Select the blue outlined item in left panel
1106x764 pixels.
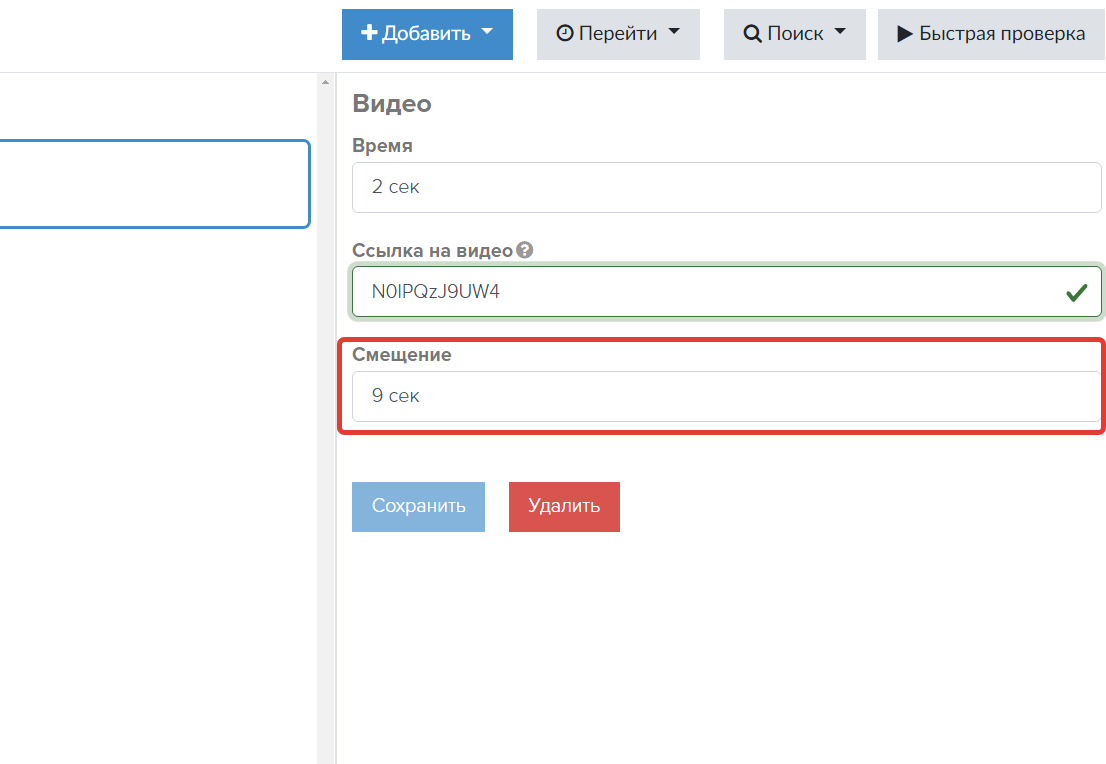pos(150,184)
